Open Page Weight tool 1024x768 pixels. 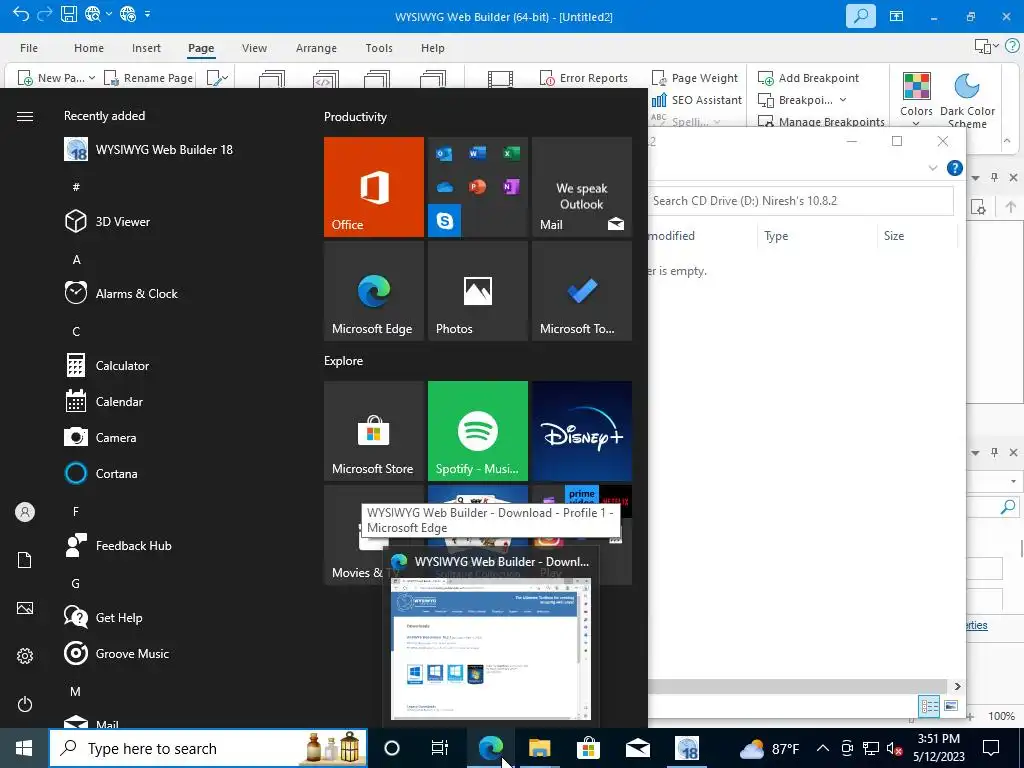tap(696, 78)
